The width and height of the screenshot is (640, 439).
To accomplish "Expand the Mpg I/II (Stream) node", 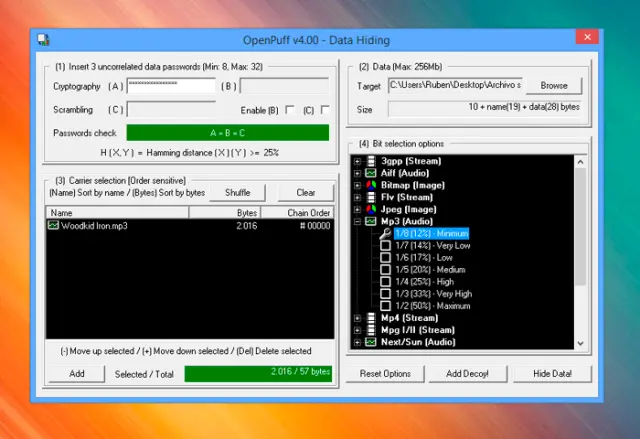I will (x=357, y=330).
